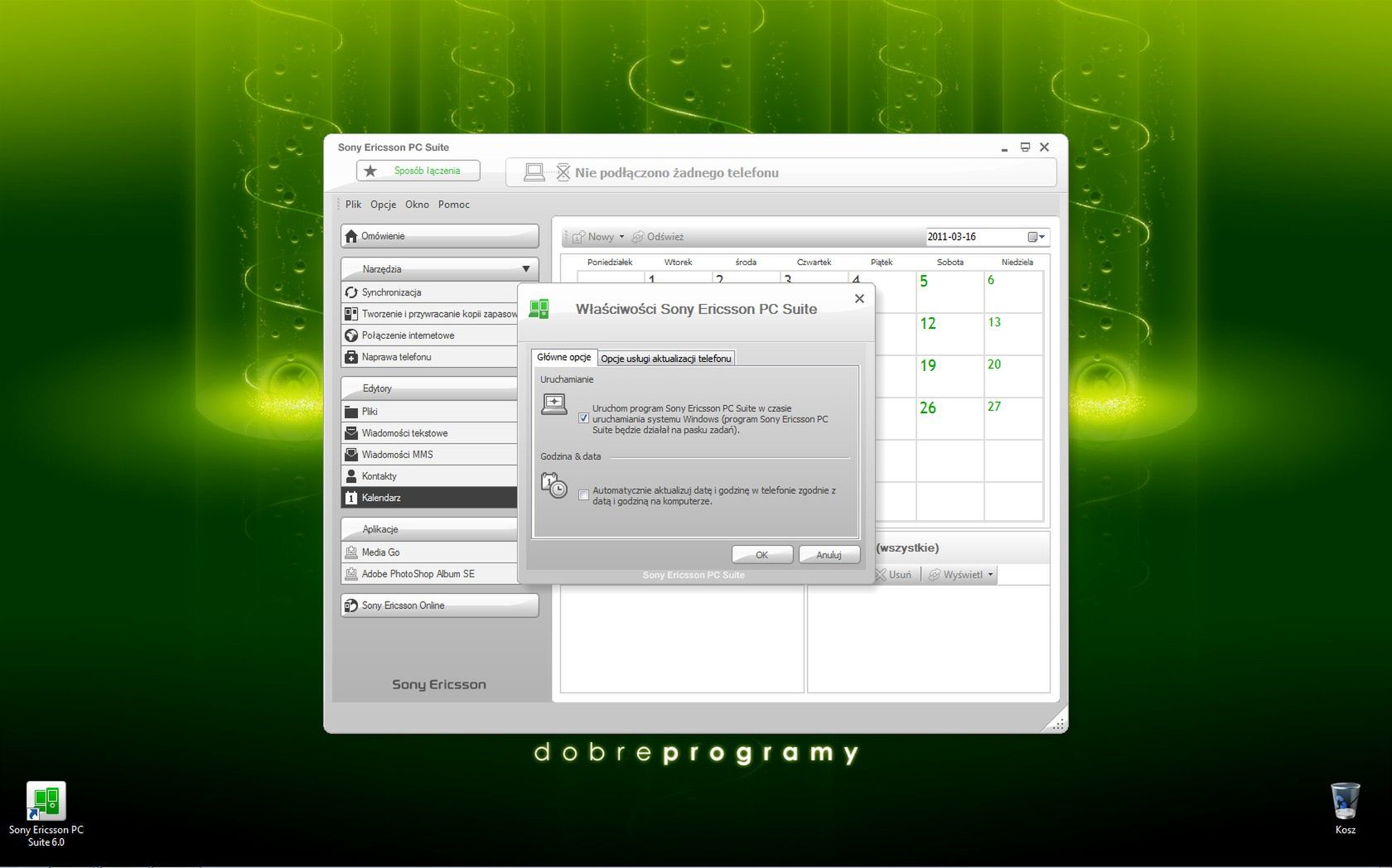This screenshot has width=1392, height=868.
Task: Click the dialog's Sony Ericsson logo icon
Action: click(x=539, y=309)
